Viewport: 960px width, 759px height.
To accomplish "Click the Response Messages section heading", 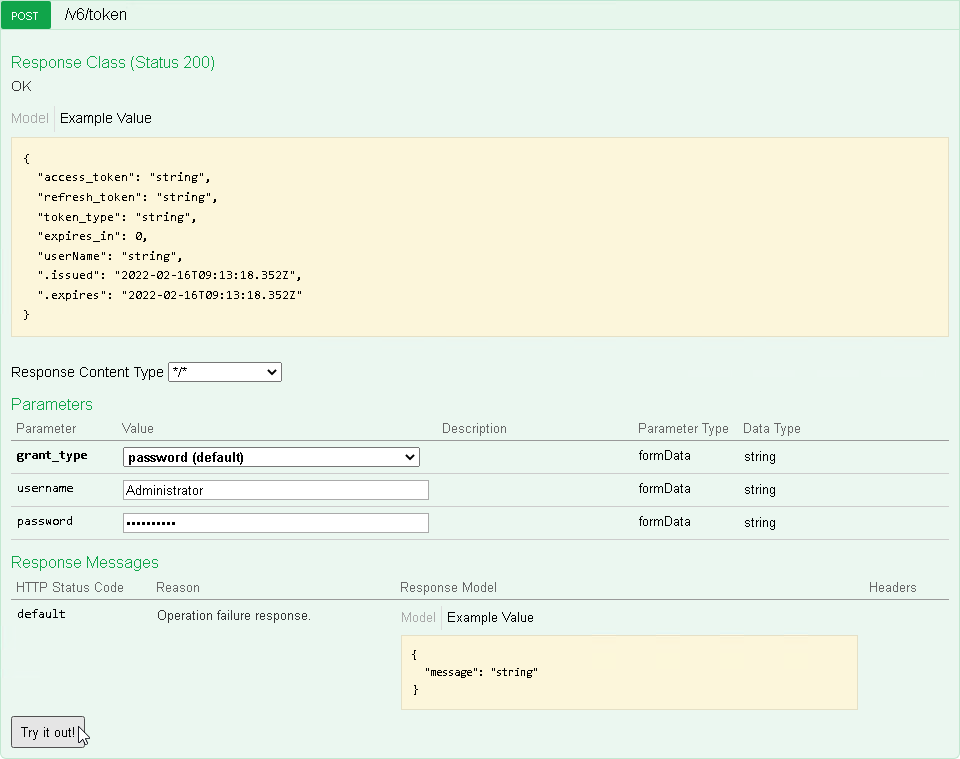I will pyautogui.click(x=85, y=562).
